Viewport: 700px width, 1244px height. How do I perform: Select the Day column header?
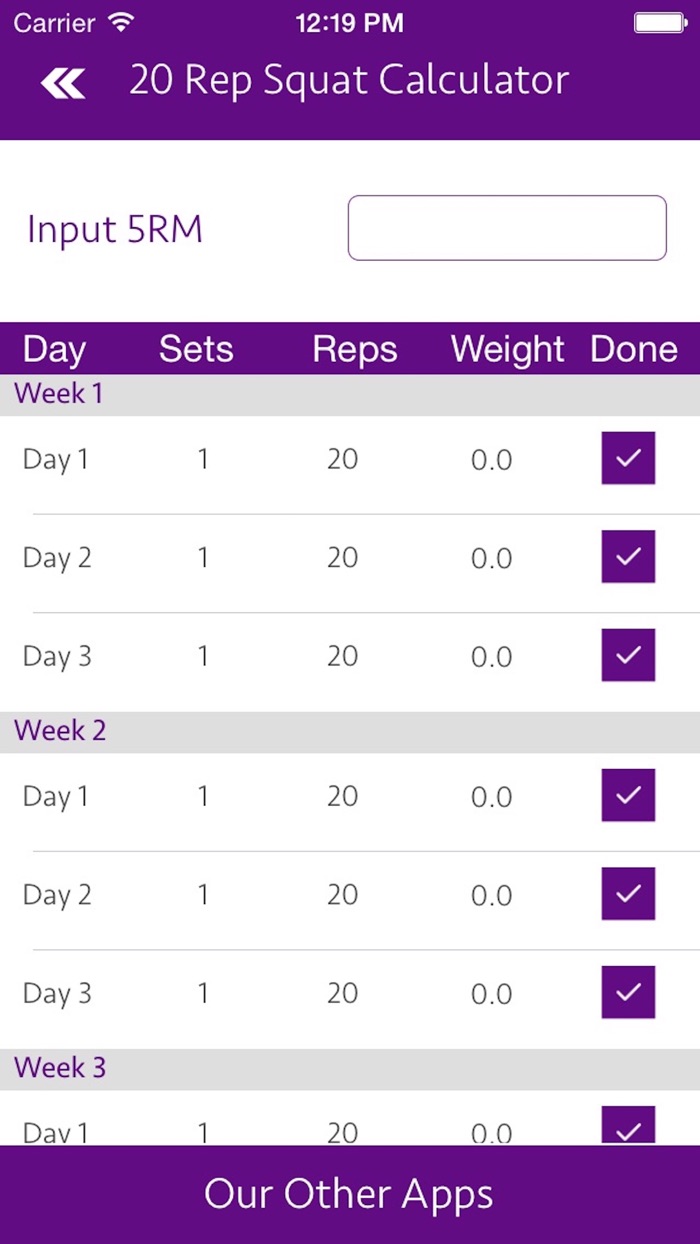tap(55, 350)
